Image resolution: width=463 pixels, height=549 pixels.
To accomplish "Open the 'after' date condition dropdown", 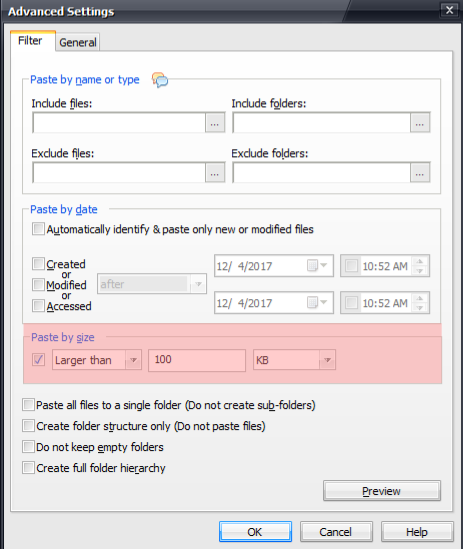I will [x=152, y=284].
